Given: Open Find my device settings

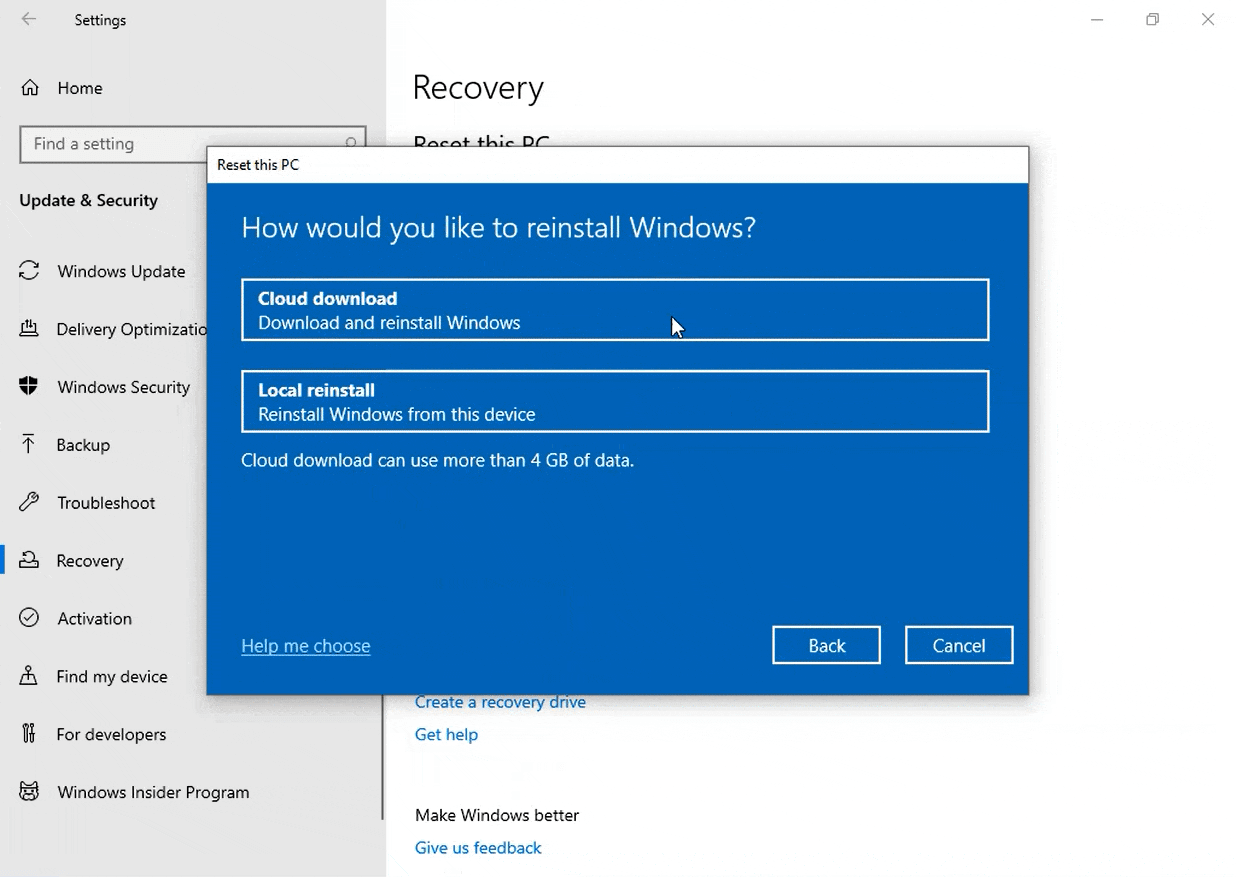Looking at the screenshot, I should (112, 676).
